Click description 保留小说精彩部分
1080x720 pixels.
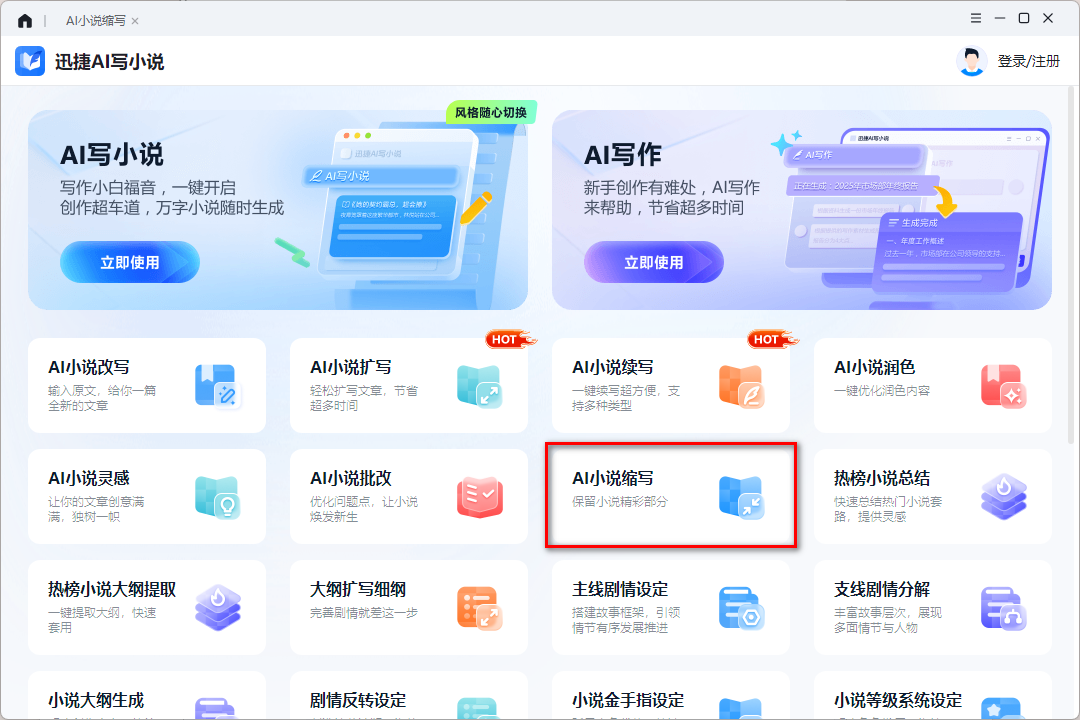point(620,502)
